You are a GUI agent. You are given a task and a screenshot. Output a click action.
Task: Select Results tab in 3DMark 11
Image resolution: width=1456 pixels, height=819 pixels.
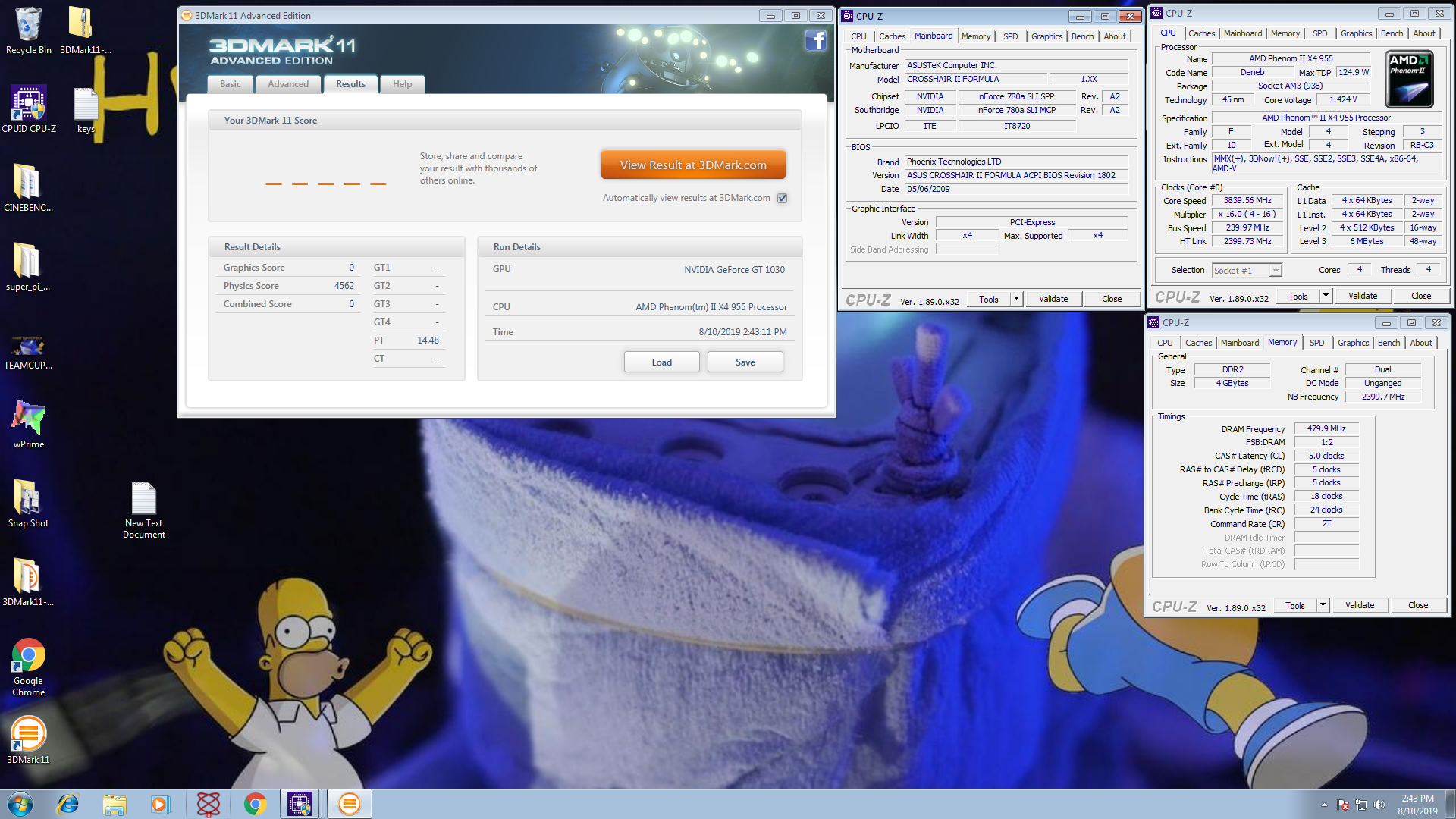(350, 83)
